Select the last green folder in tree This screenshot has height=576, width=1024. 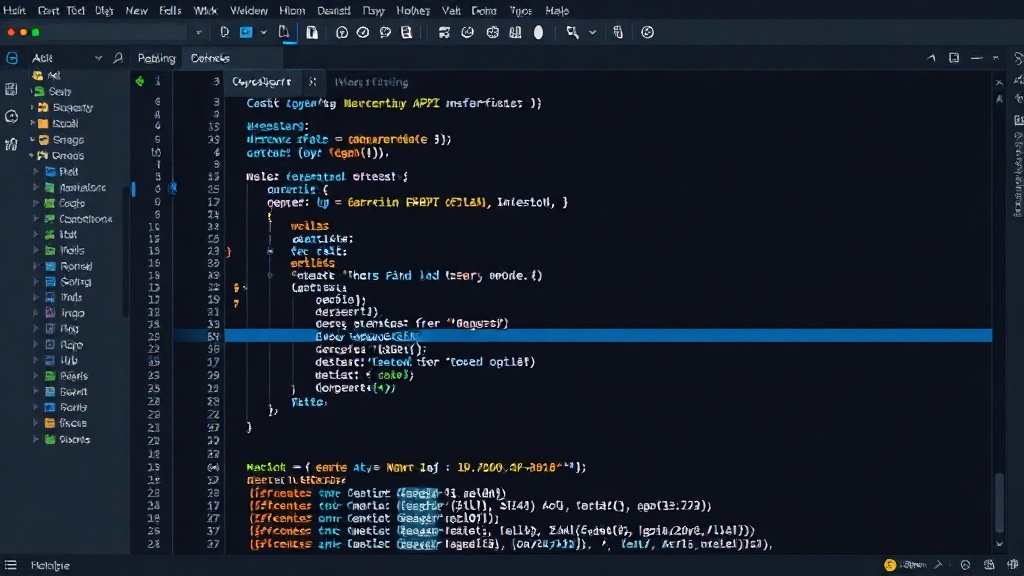click(x=67, y=440)
